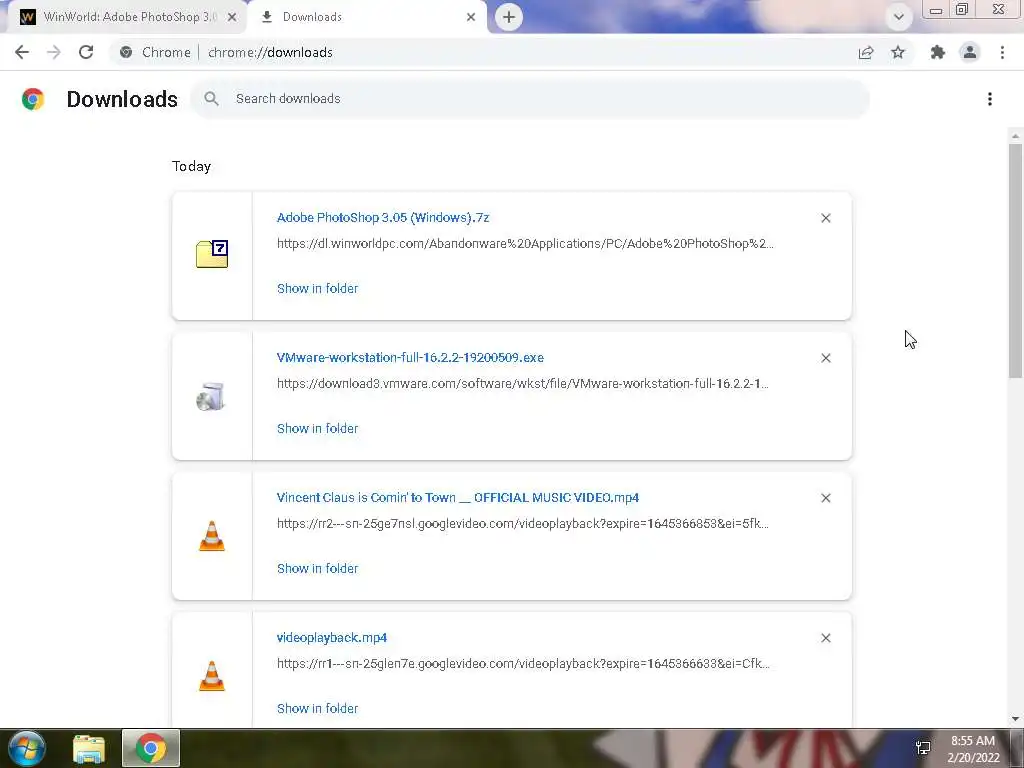This screenshot has width=1024, height=768.
Task: Bookmark this page with the star icon
Action: [x=898, y=52]
